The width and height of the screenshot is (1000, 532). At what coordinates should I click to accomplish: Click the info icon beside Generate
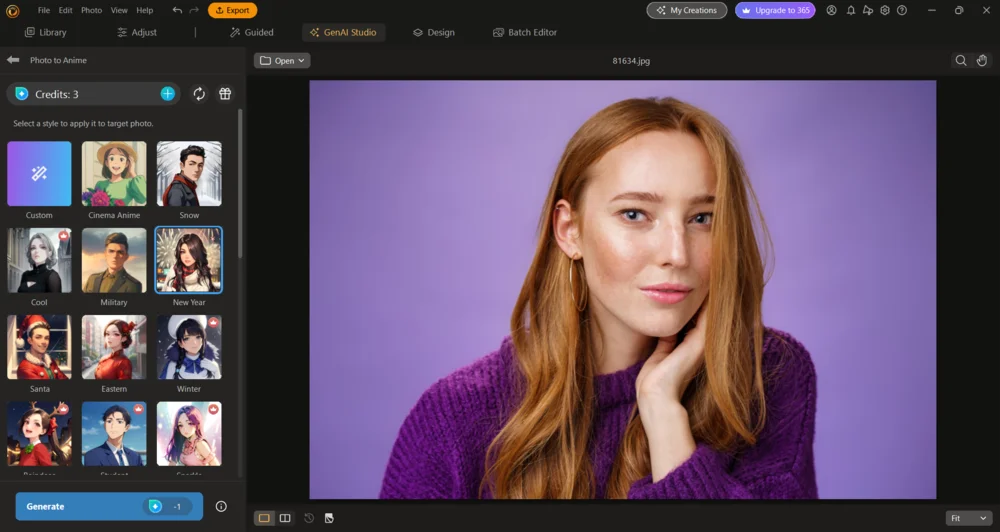[221, 506]
